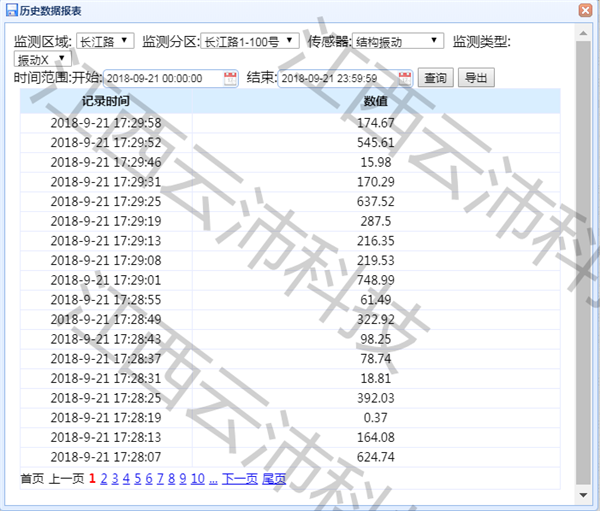Go to page 5
The image size is (600, 511).
click(x=138, y=478)
